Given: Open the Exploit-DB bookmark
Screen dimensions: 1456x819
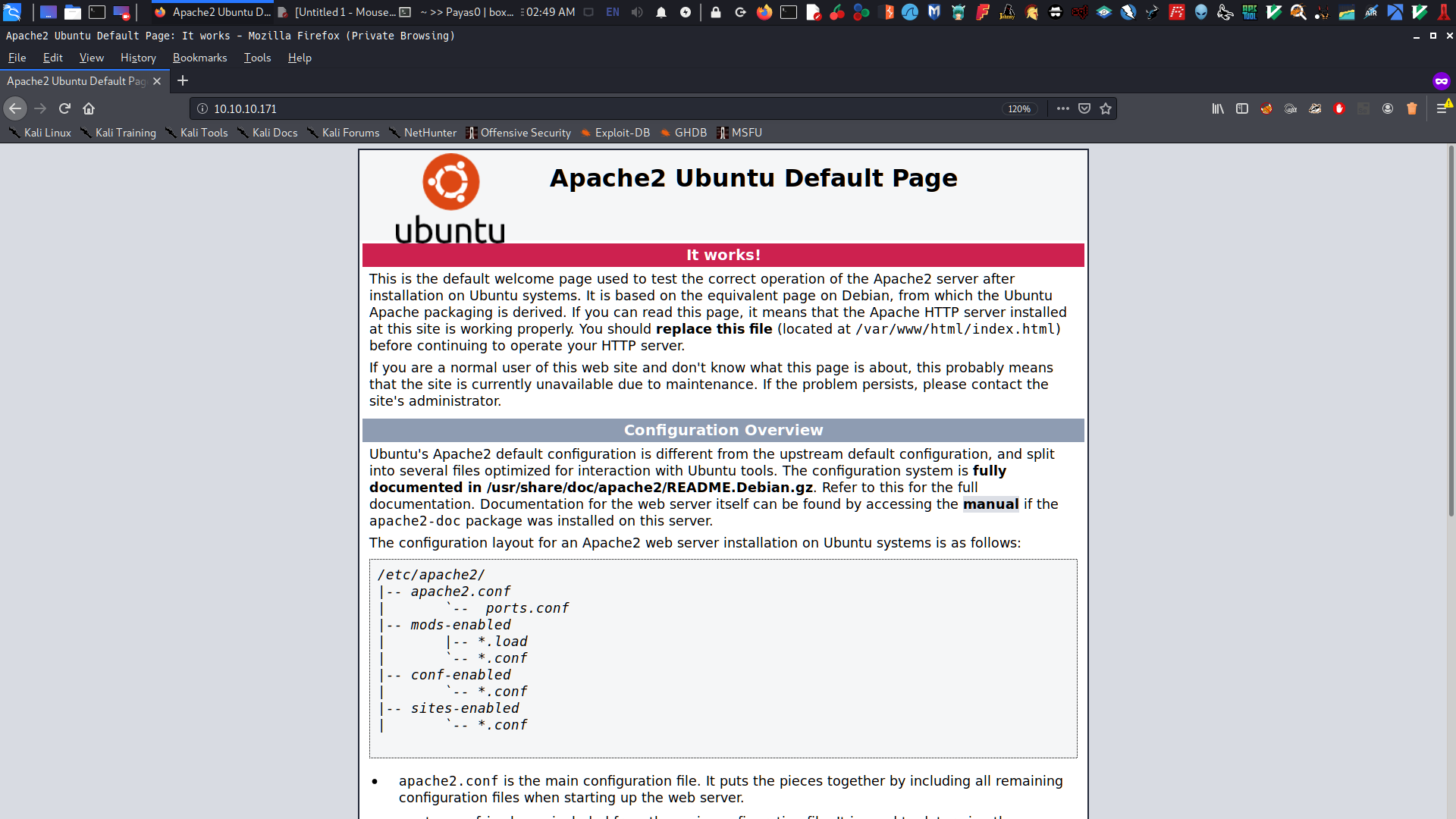Looking at the screenshot, I should click(x=615, y=133).
